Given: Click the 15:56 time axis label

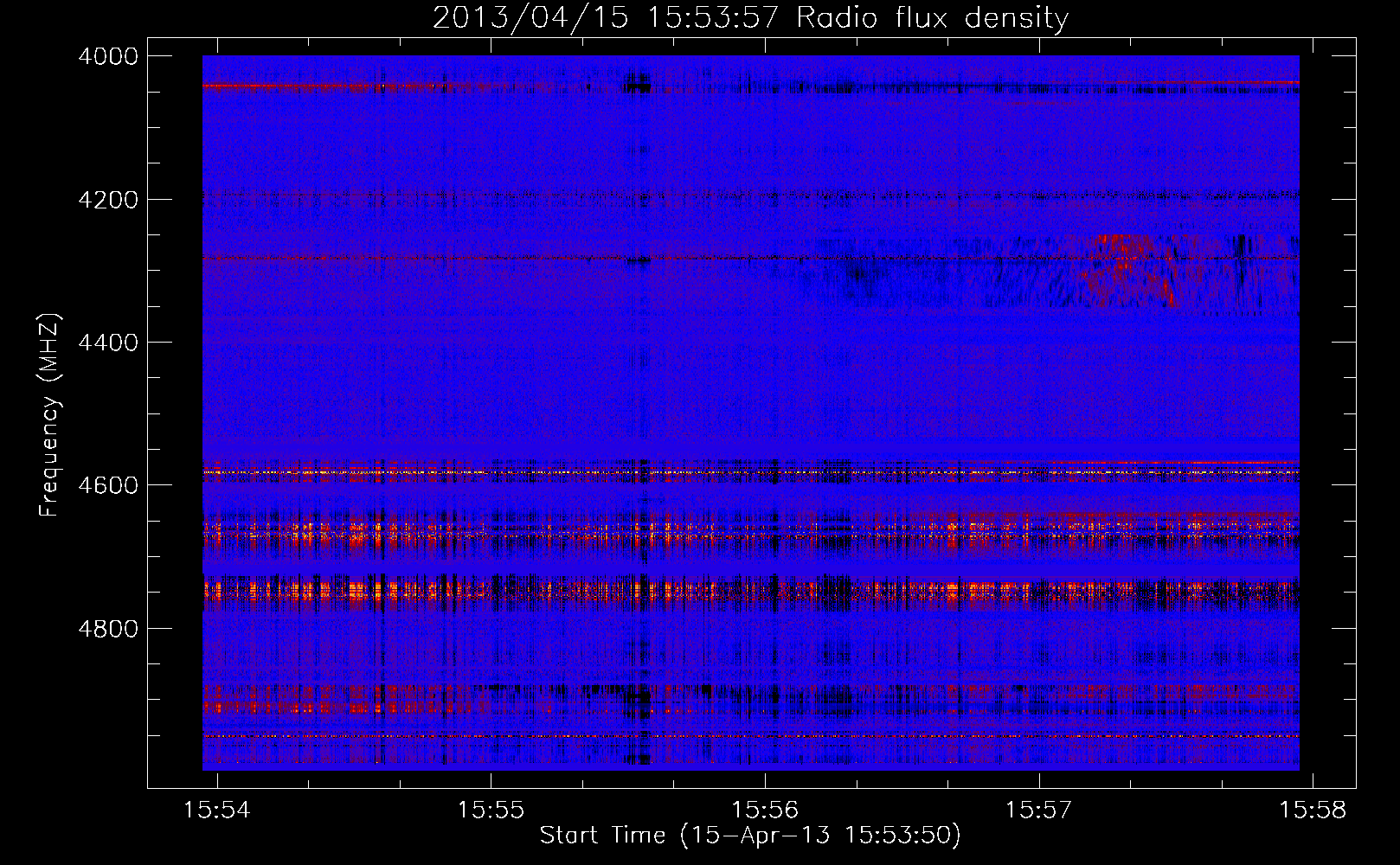Looking at the screenshot, I should pyautogui.click(x=765, y=811).
